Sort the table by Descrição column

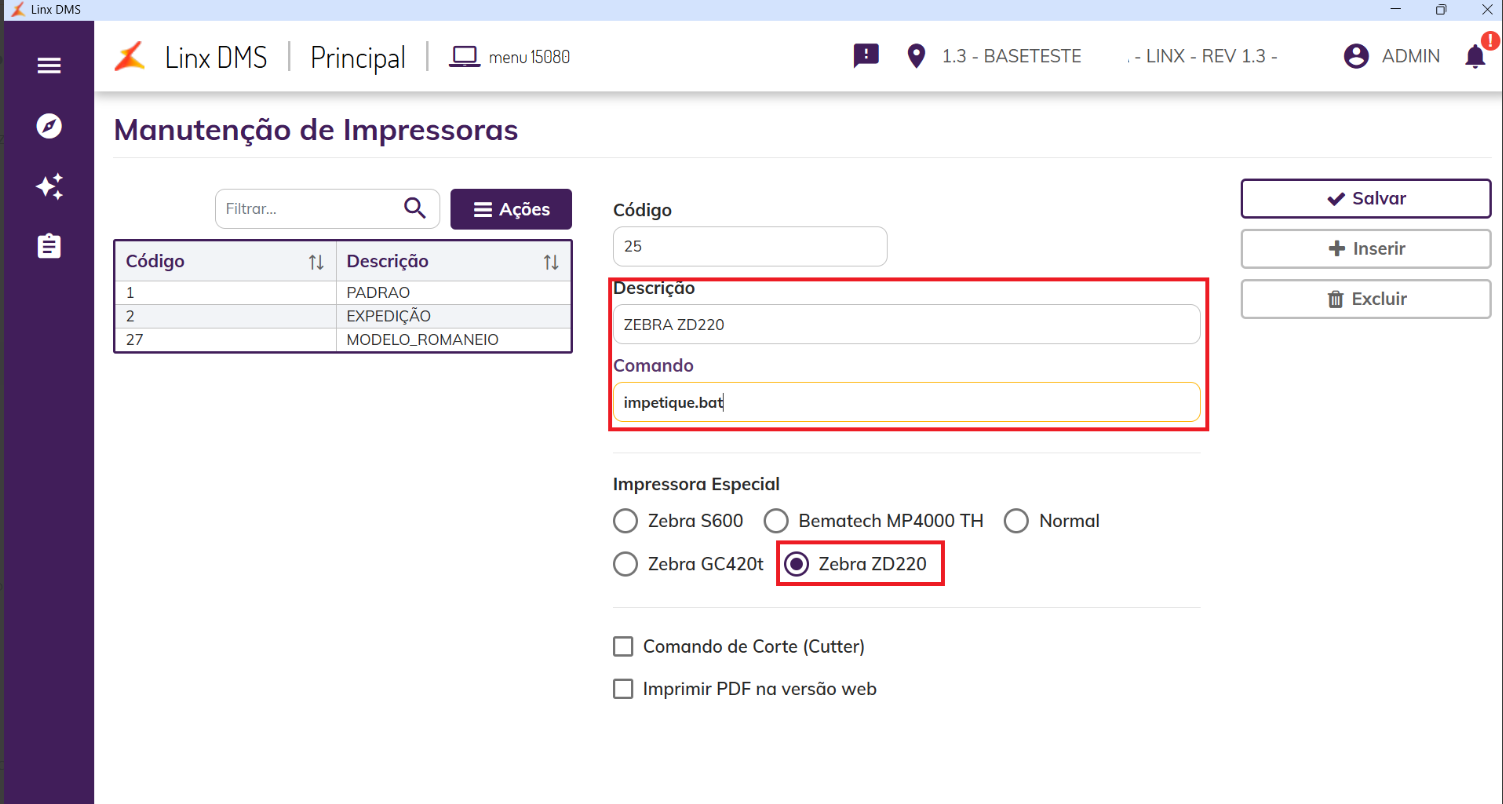[x=551, y=262]
